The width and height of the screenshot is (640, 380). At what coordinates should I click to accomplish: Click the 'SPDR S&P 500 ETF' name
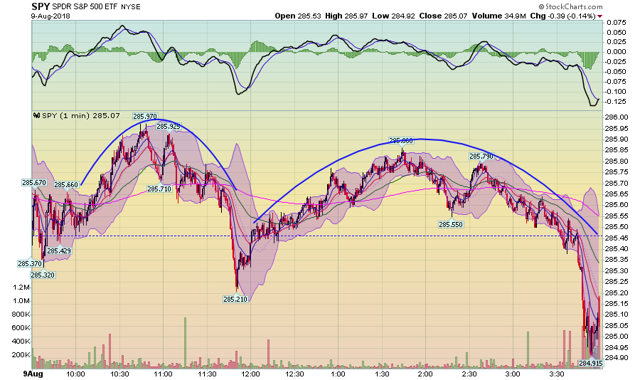(x=84, y=7)
